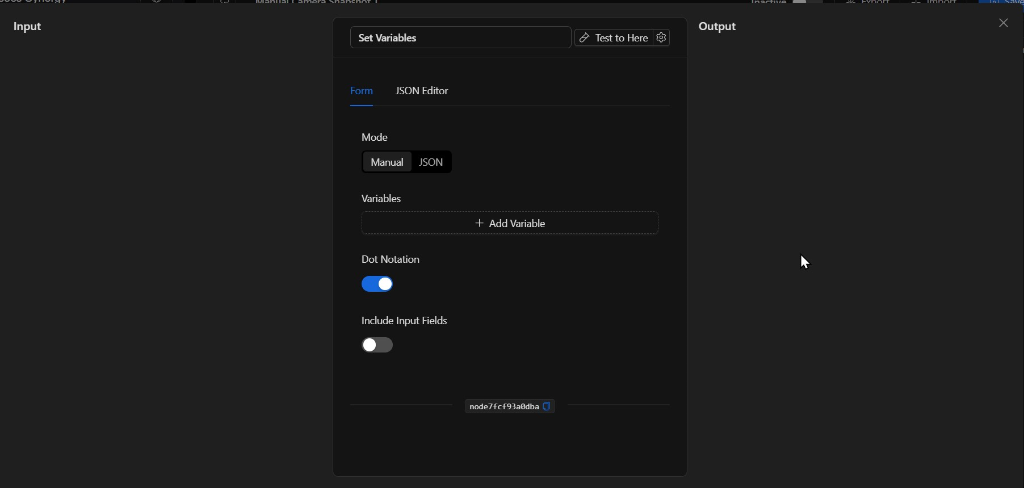The image size is (1024, 488).
Task: Open the gear settings next to Test to Here
Action: click(661, 38)
